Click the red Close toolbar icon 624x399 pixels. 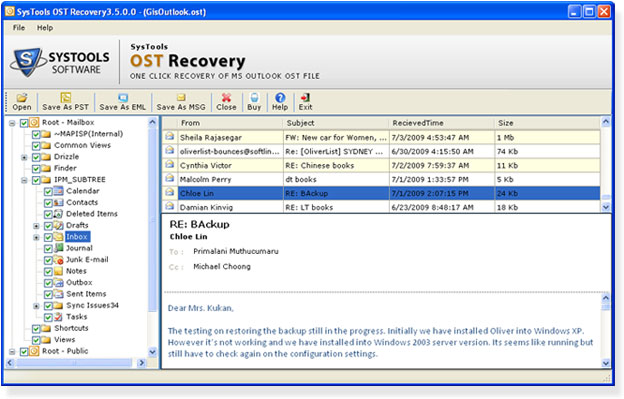click(x=226, y=98)
